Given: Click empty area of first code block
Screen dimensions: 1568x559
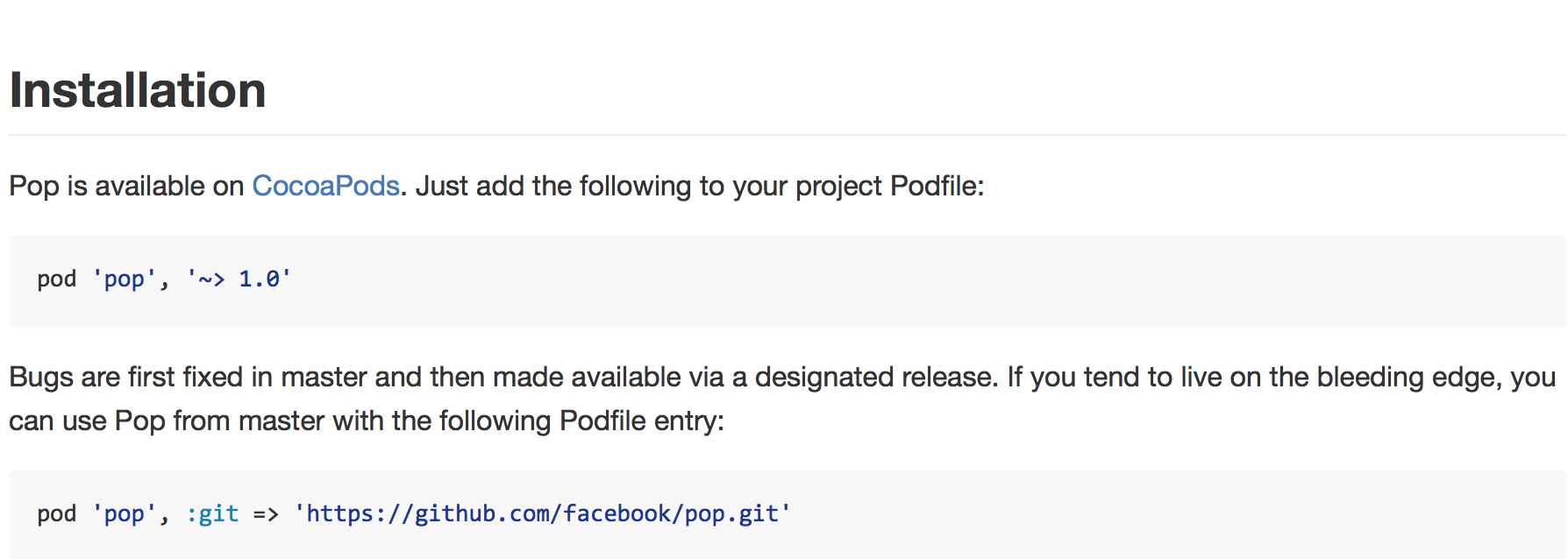Looking at the screenshot, I should [x=921, y=280].
